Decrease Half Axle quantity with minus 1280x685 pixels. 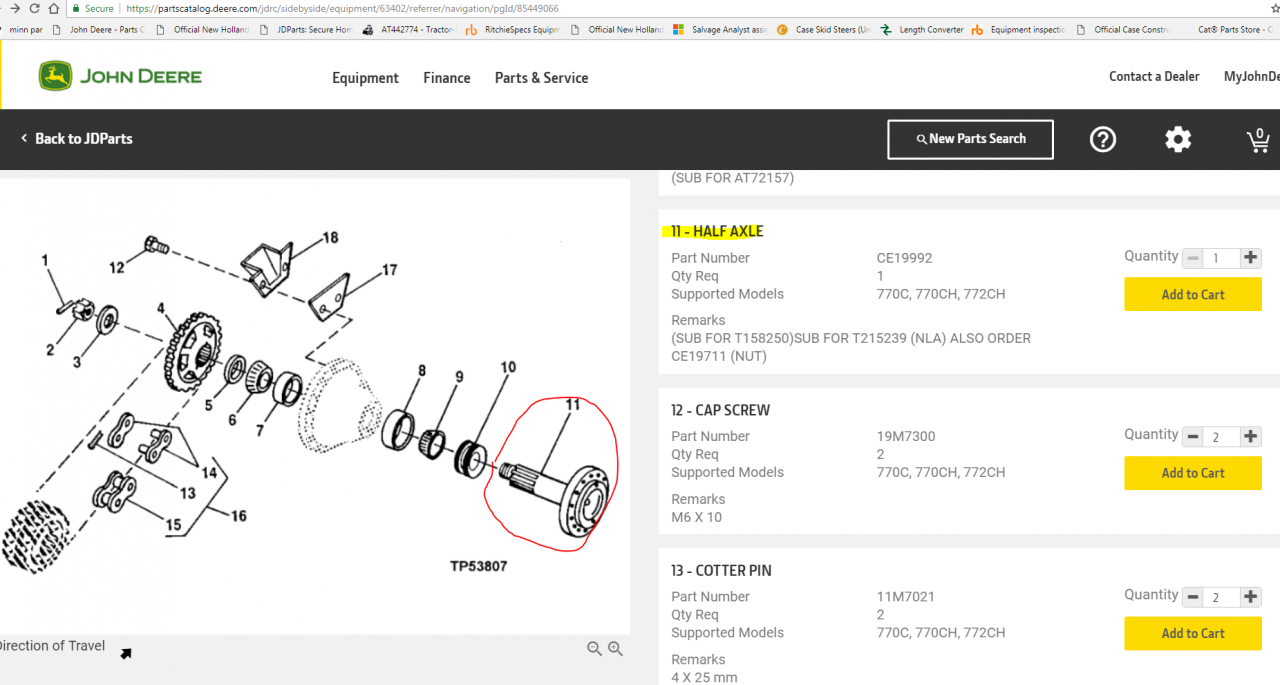coord(1192,258)
